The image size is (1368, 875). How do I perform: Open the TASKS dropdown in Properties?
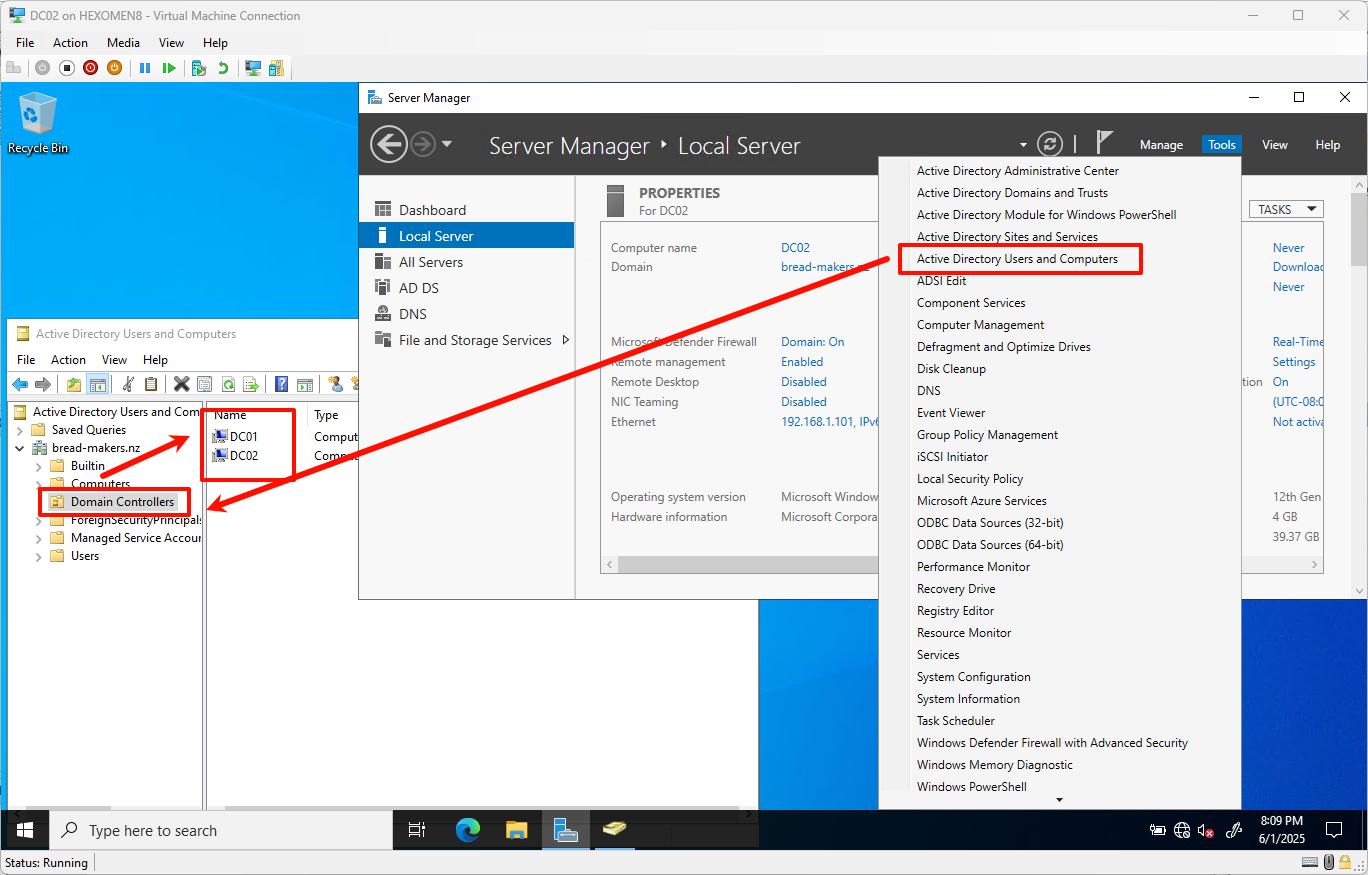tap(1286, 209)
